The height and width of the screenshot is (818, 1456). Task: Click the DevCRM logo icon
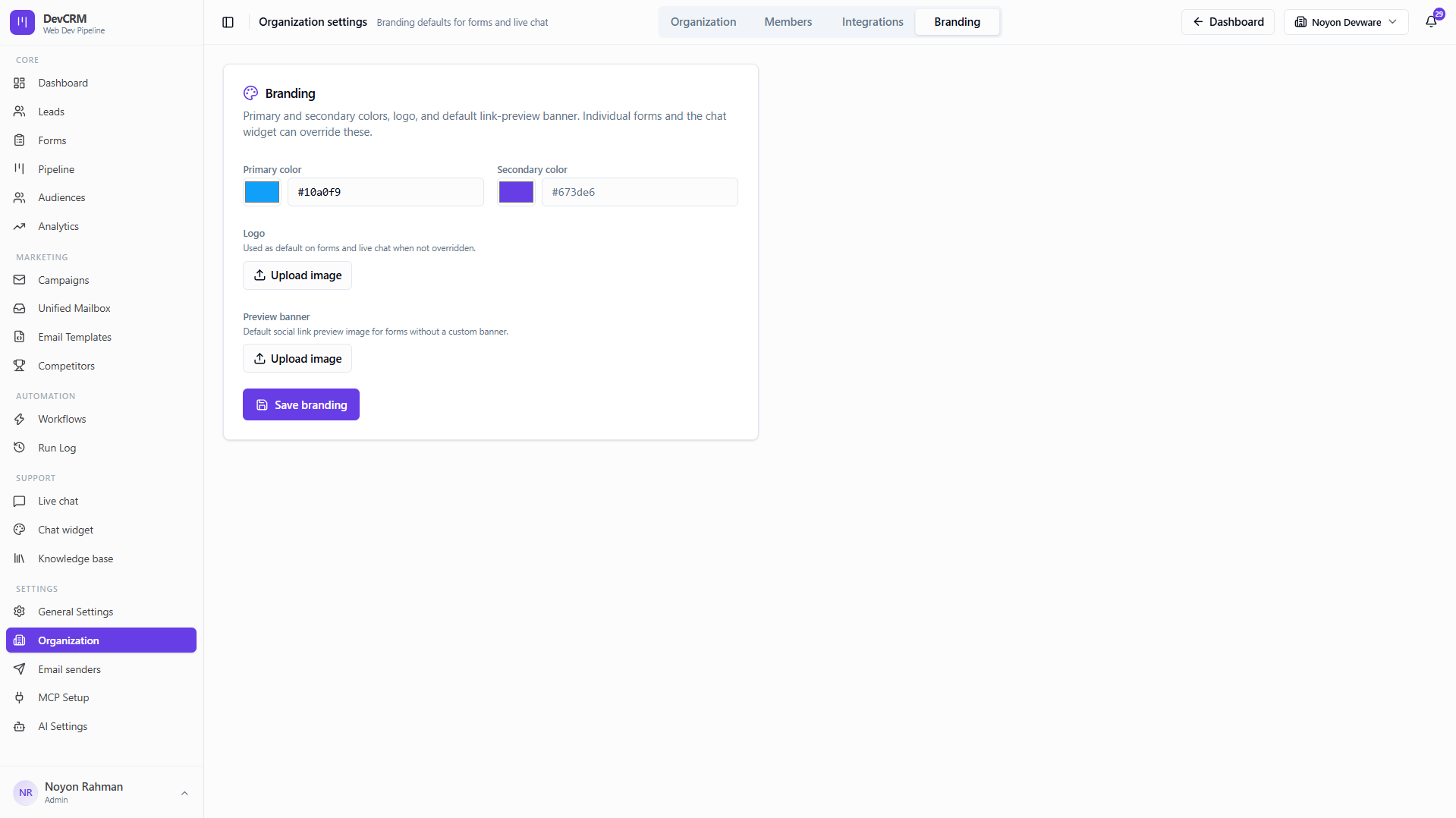click(22, 23)
